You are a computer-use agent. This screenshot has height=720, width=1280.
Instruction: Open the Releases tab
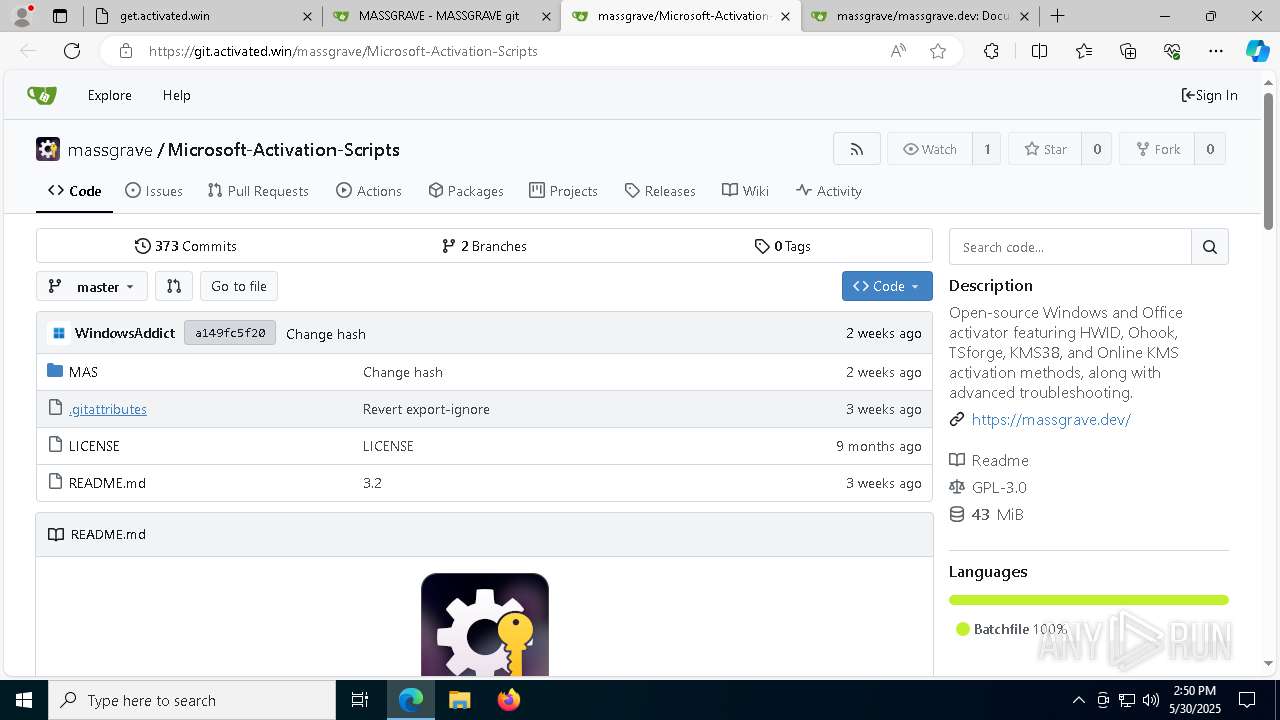point(660,191)
